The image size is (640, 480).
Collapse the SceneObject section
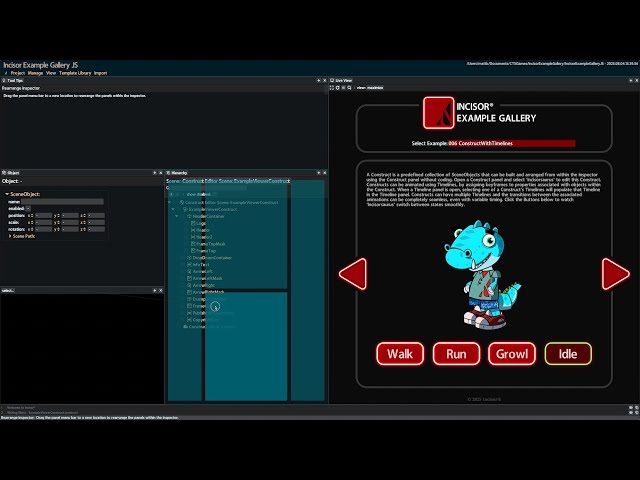[7, 194]
